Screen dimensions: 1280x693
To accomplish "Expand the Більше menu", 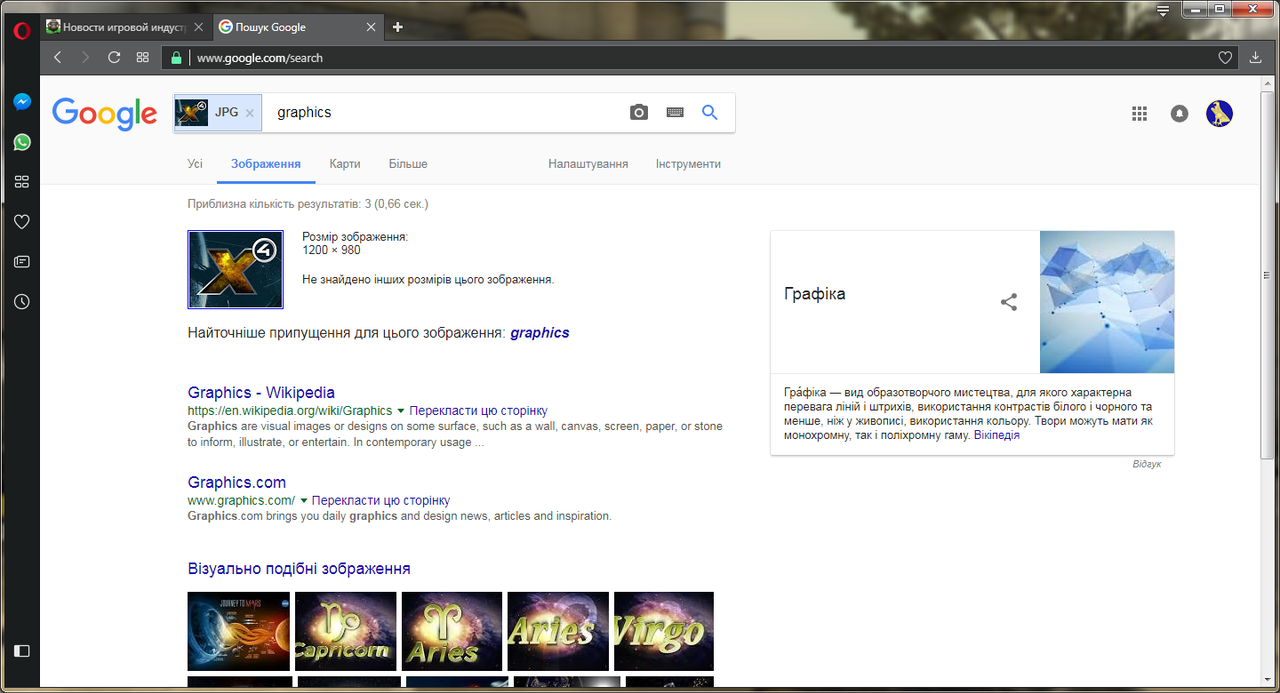I will pos(408,164).
